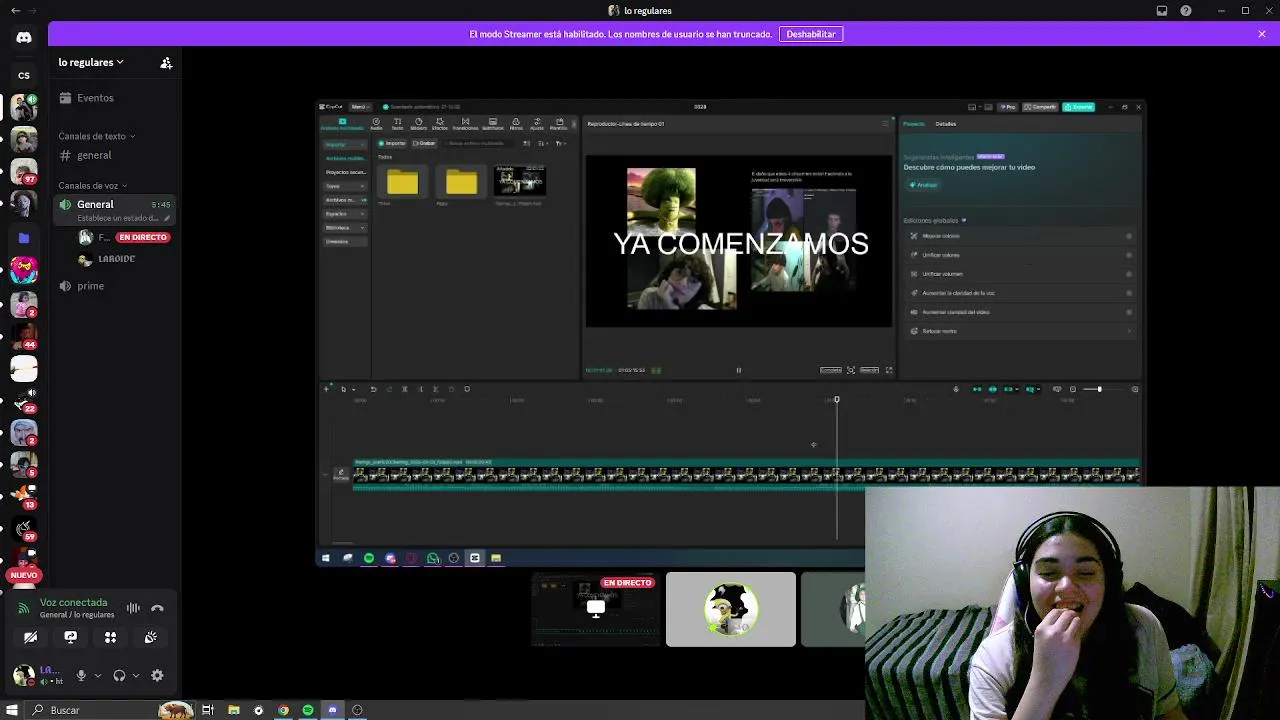Screen dimensions: 1280x720
Task: Pause playback in CapCut preview
Action: tap(739, 370)
